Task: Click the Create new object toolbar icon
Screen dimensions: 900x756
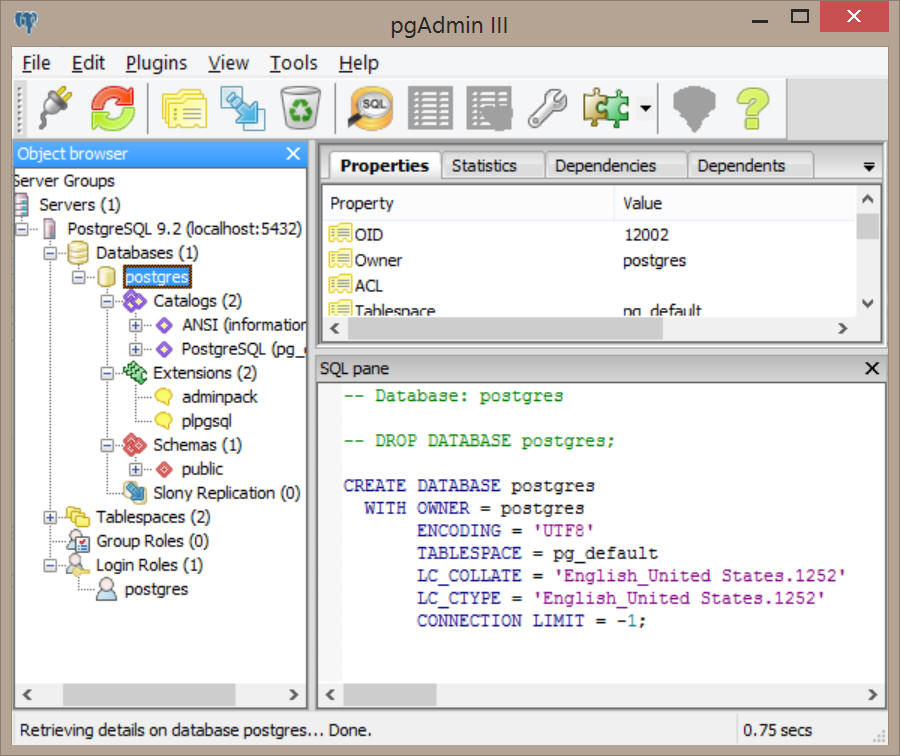Action: click(x=243, y=107)
